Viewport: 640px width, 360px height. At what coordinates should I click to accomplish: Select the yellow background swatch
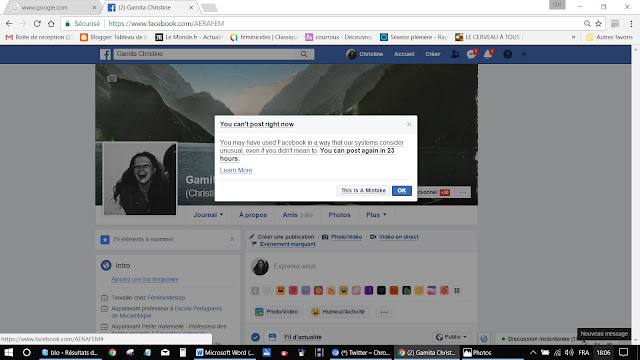(x=419, y=291)
